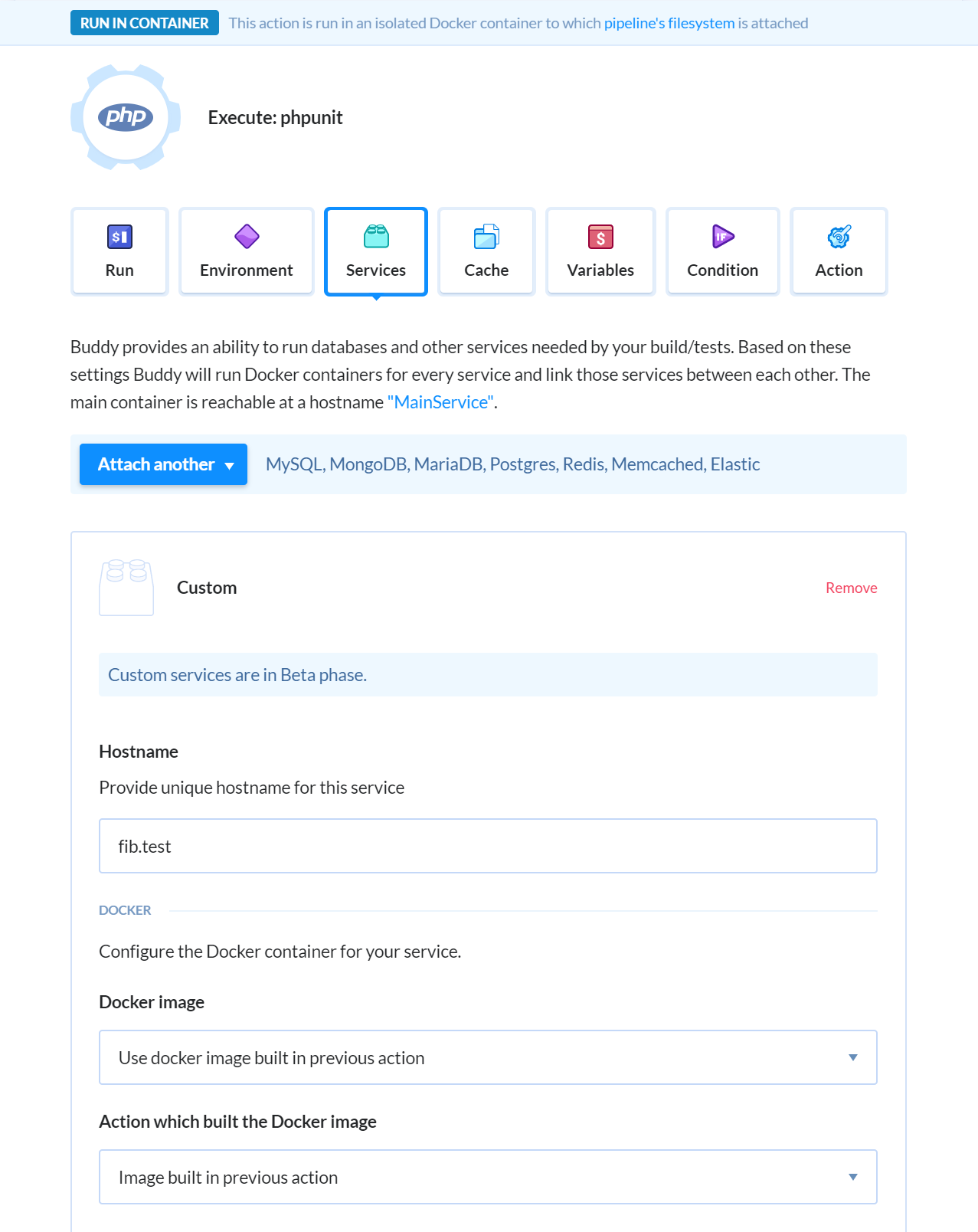Open the Action tab
The height and width of the screenshot is (1232, 978).
tap(839, 251)
